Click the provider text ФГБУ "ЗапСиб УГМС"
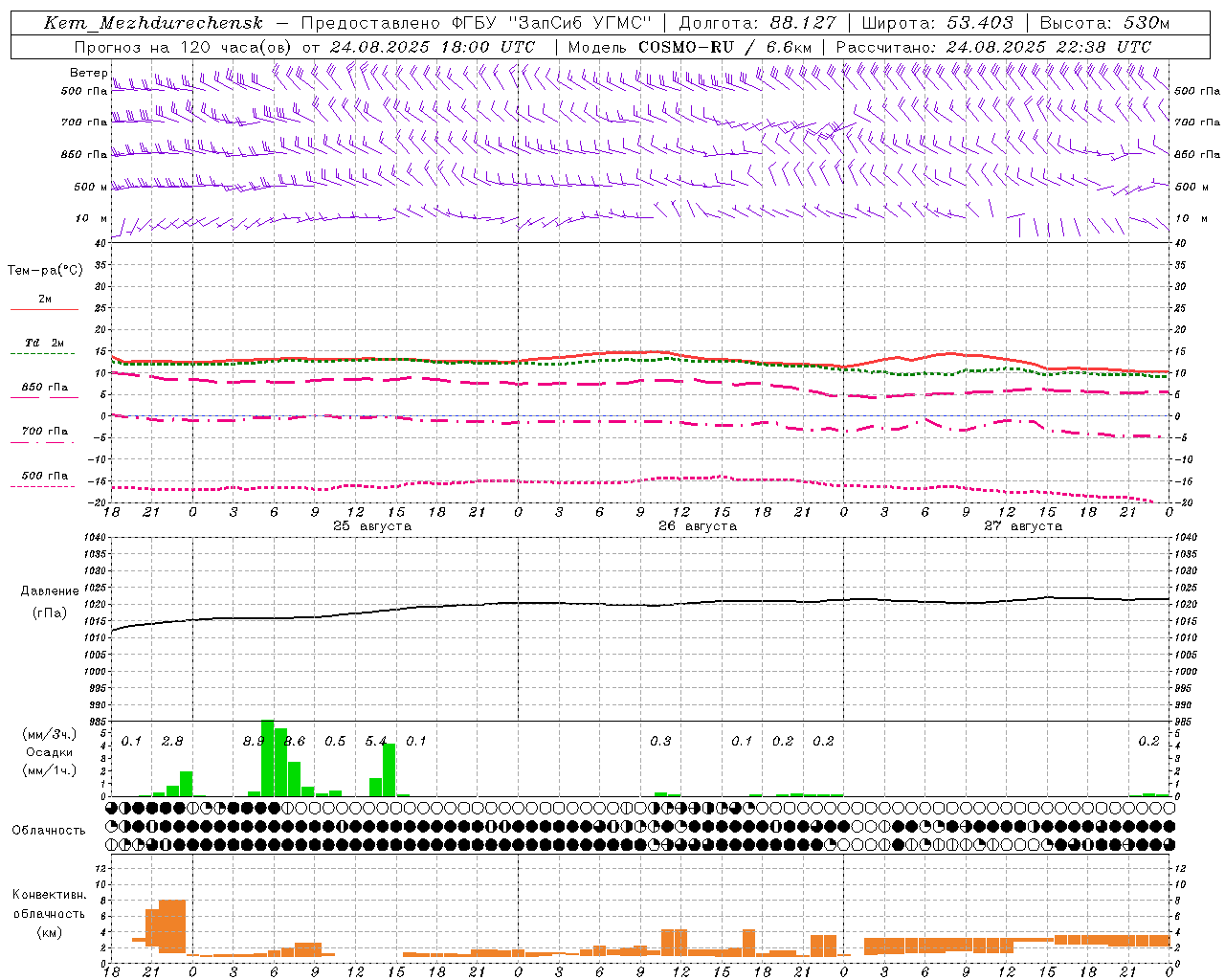This screenshot has height=980, width=1225. (x=550, y=23)
